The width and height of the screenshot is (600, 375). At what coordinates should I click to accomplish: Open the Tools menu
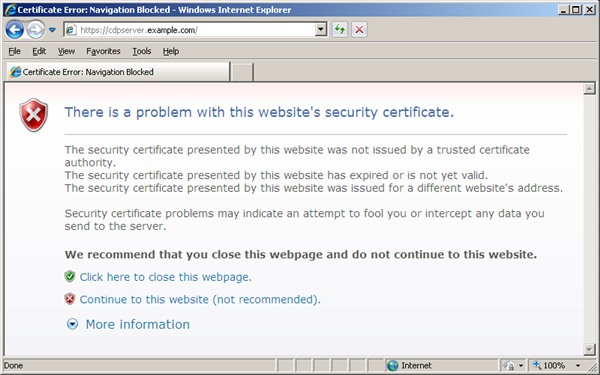point(142,51)
